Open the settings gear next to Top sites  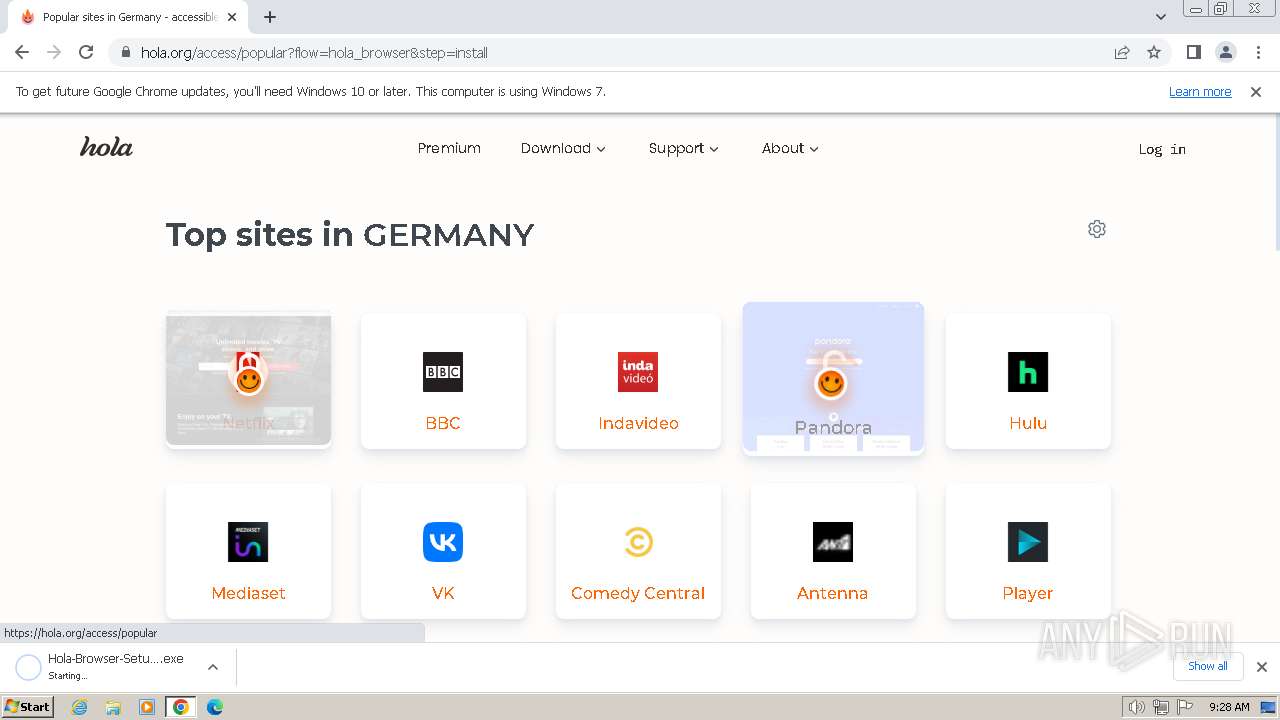[1097, 229]
